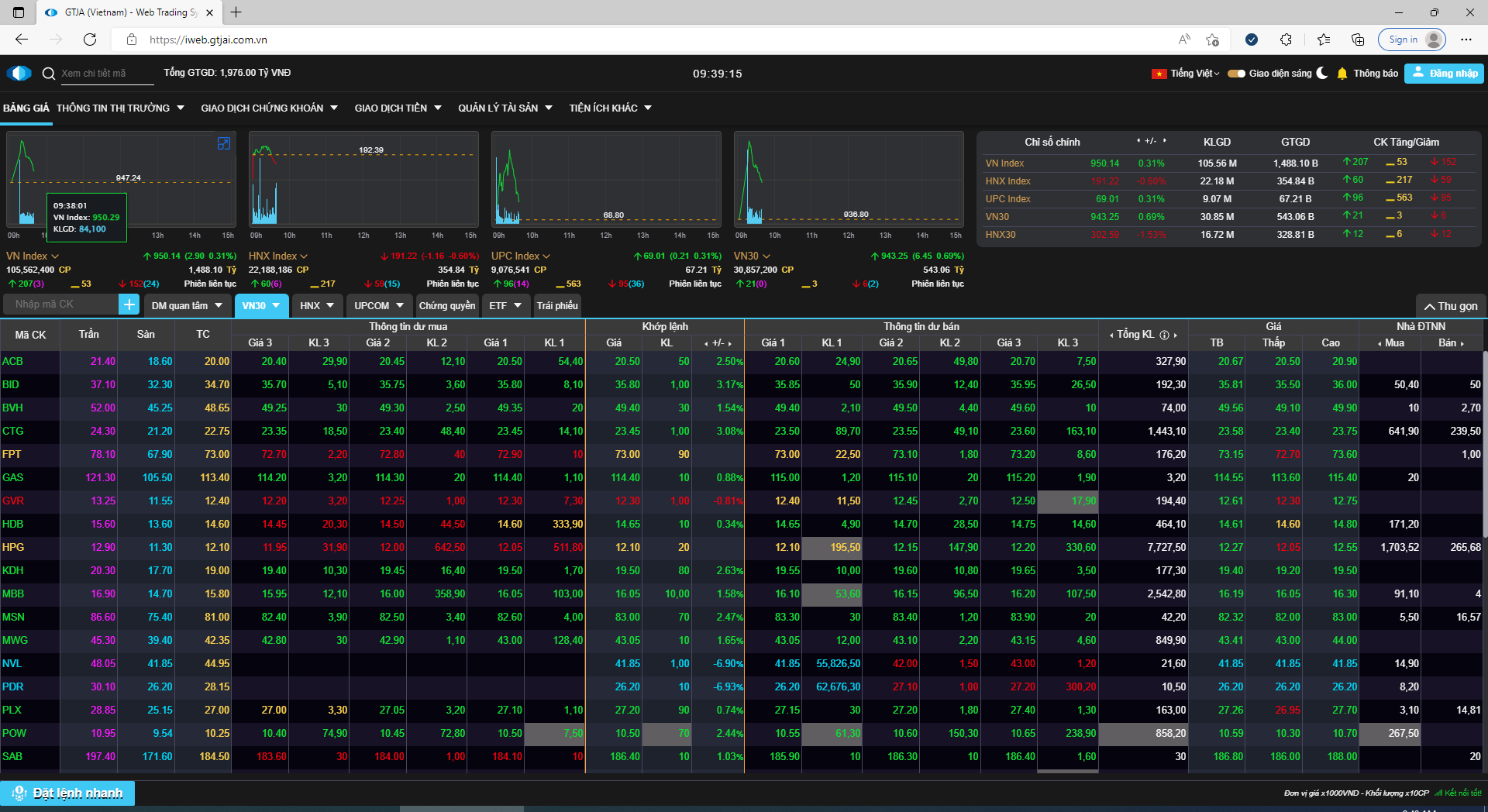Click the Tổng KL info icon
This screenshot has width=1488, height=812.
(1164, 335)
